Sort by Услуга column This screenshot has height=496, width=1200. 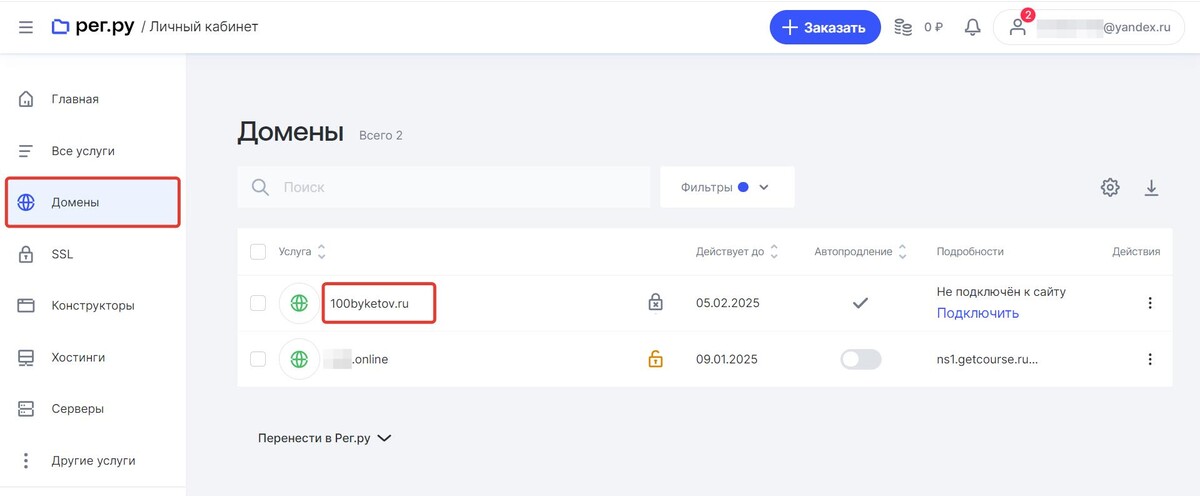[x=303, y=252]
